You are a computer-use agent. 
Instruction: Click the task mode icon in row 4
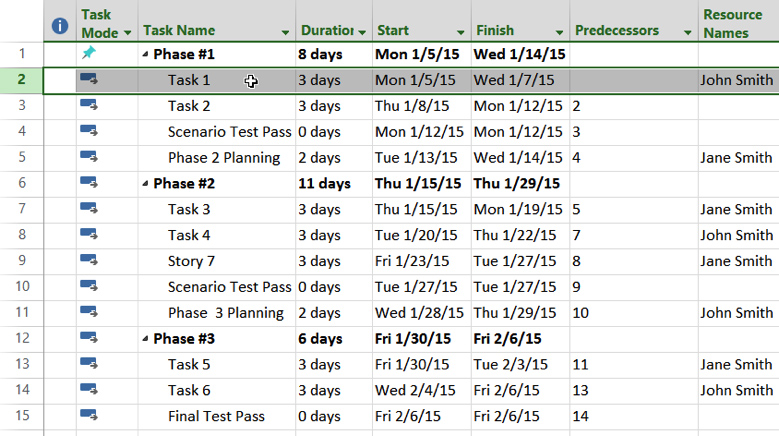(x=89, y=131)
